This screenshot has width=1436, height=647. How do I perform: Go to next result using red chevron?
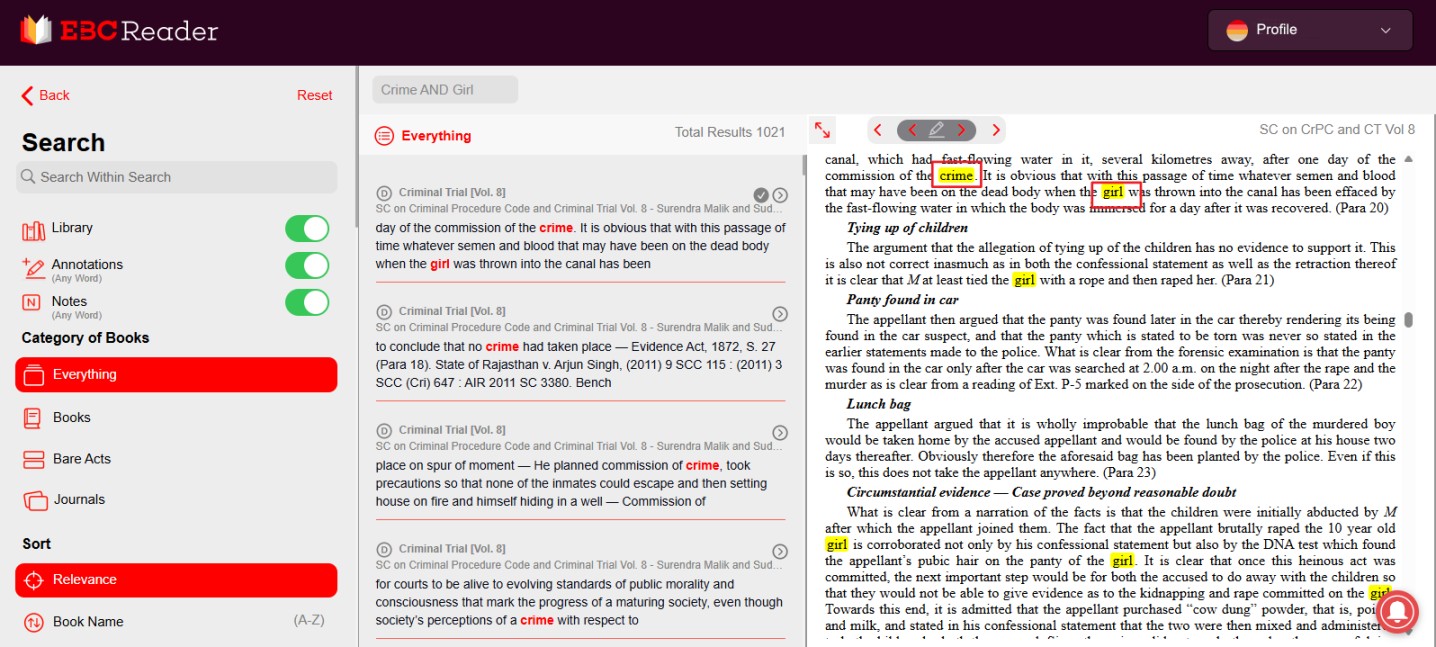tap(995, 130)
